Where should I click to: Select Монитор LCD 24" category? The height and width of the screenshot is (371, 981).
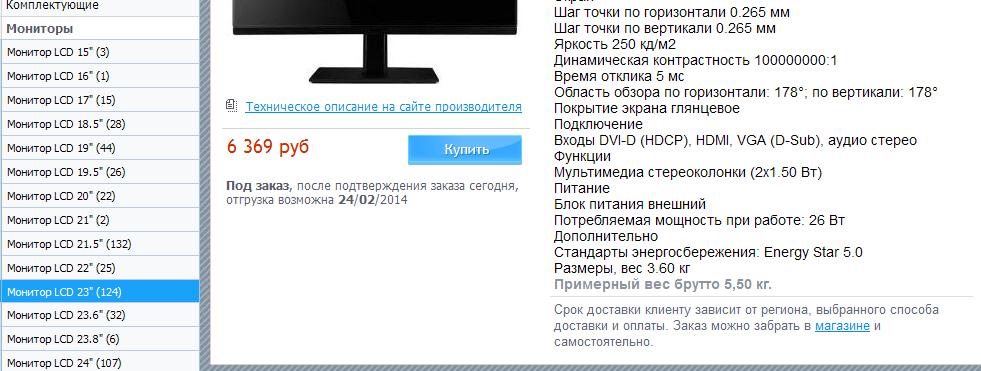coord(100,362)
